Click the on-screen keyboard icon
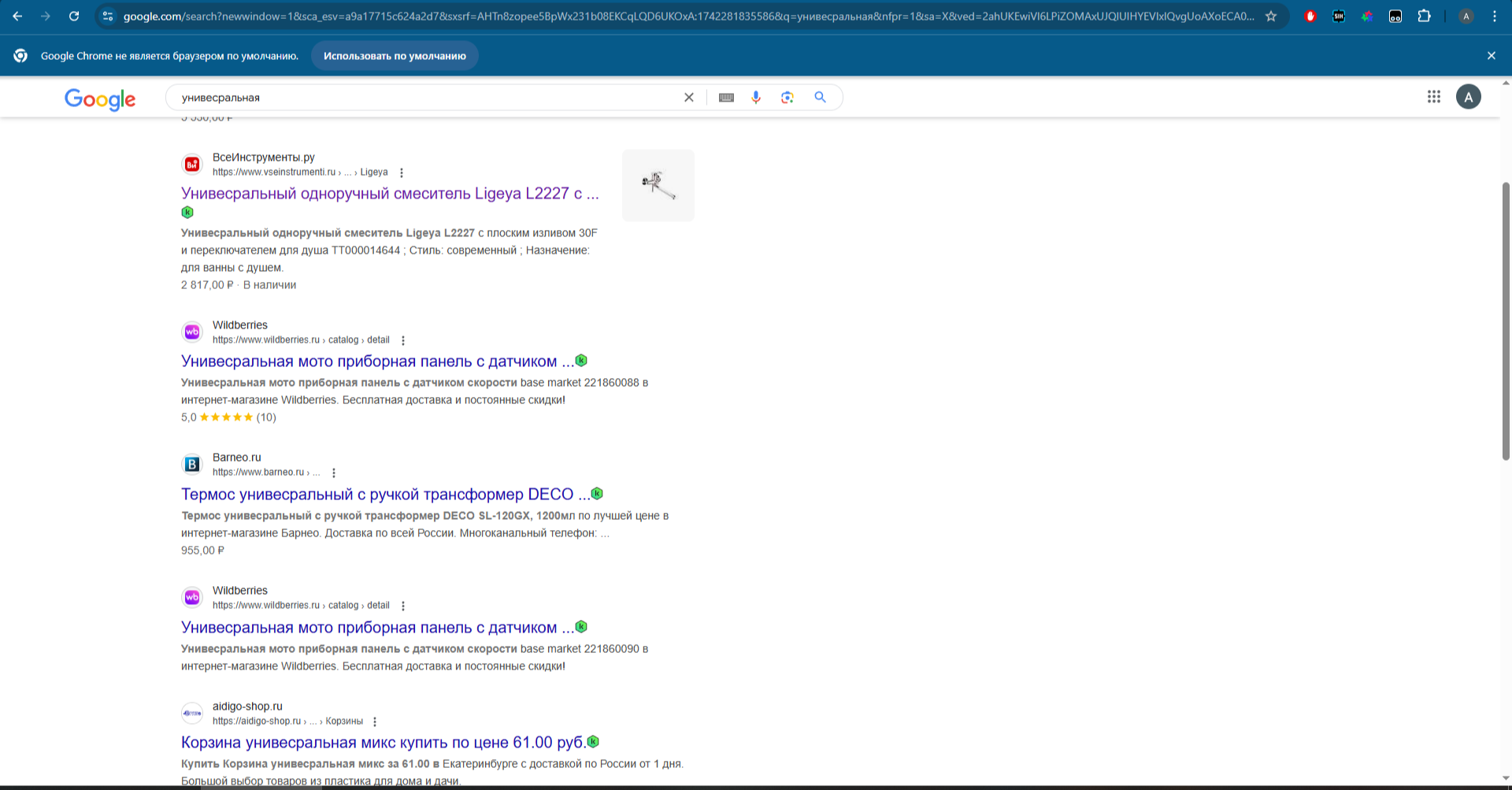 [x=726, y=98]
